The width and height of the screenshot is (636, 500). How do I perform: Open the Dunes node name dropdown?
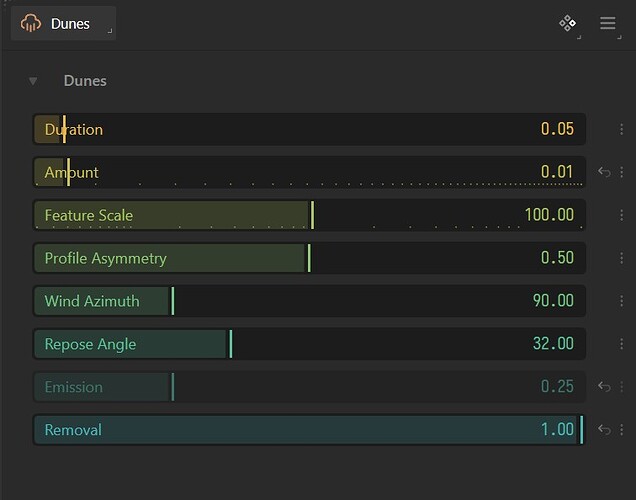click(x=63, y=24)
